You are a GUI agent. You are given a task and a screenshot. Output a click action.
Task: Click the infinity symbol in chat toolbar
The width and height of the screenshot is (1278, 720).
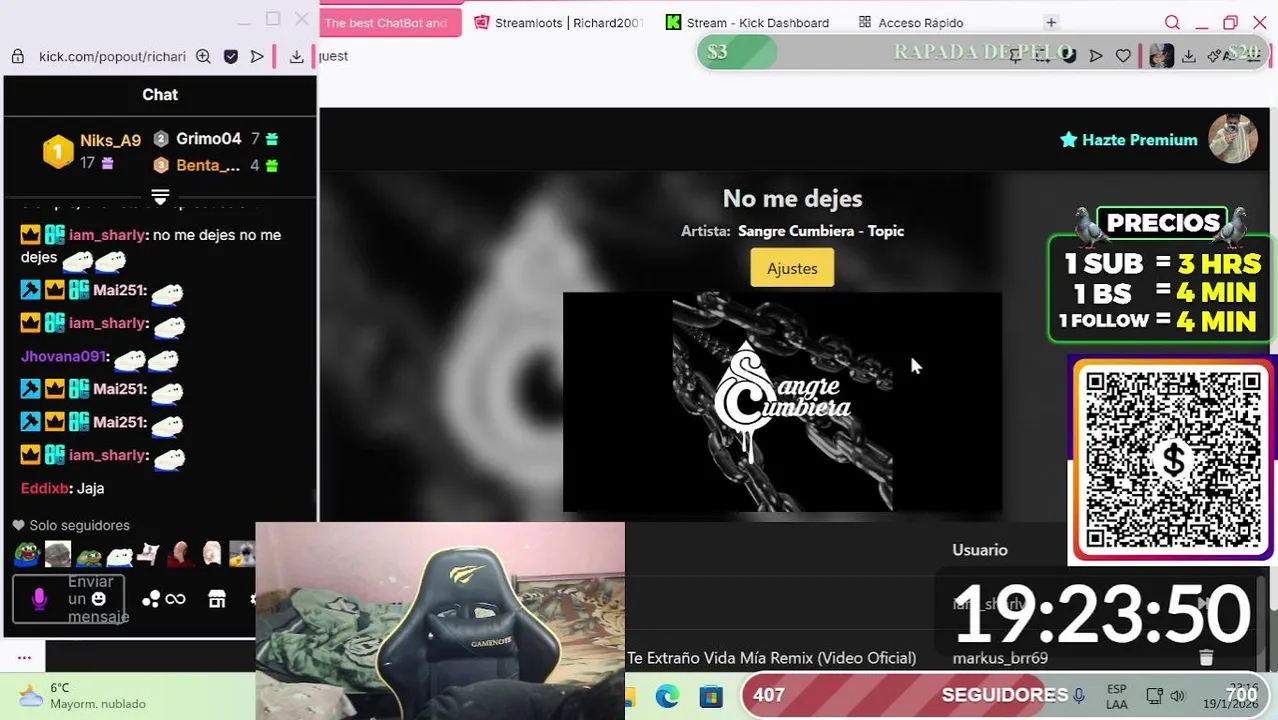point(176,599)
